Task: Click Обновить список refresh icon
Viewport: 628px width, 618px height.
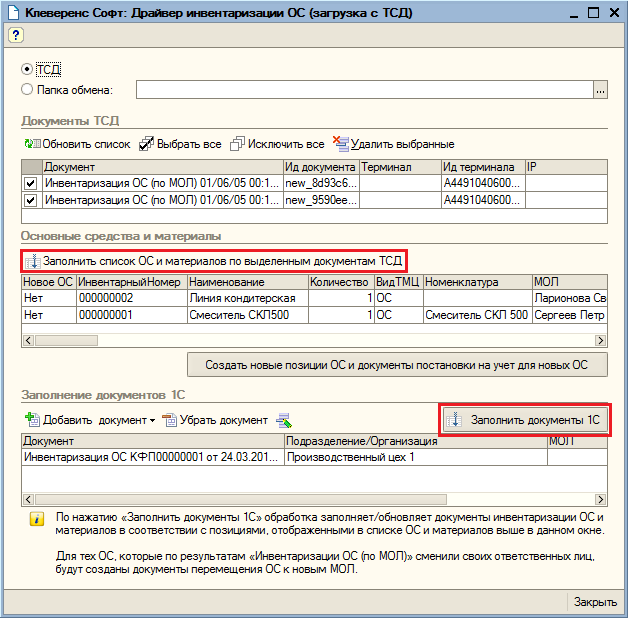Action: (29, 144)
